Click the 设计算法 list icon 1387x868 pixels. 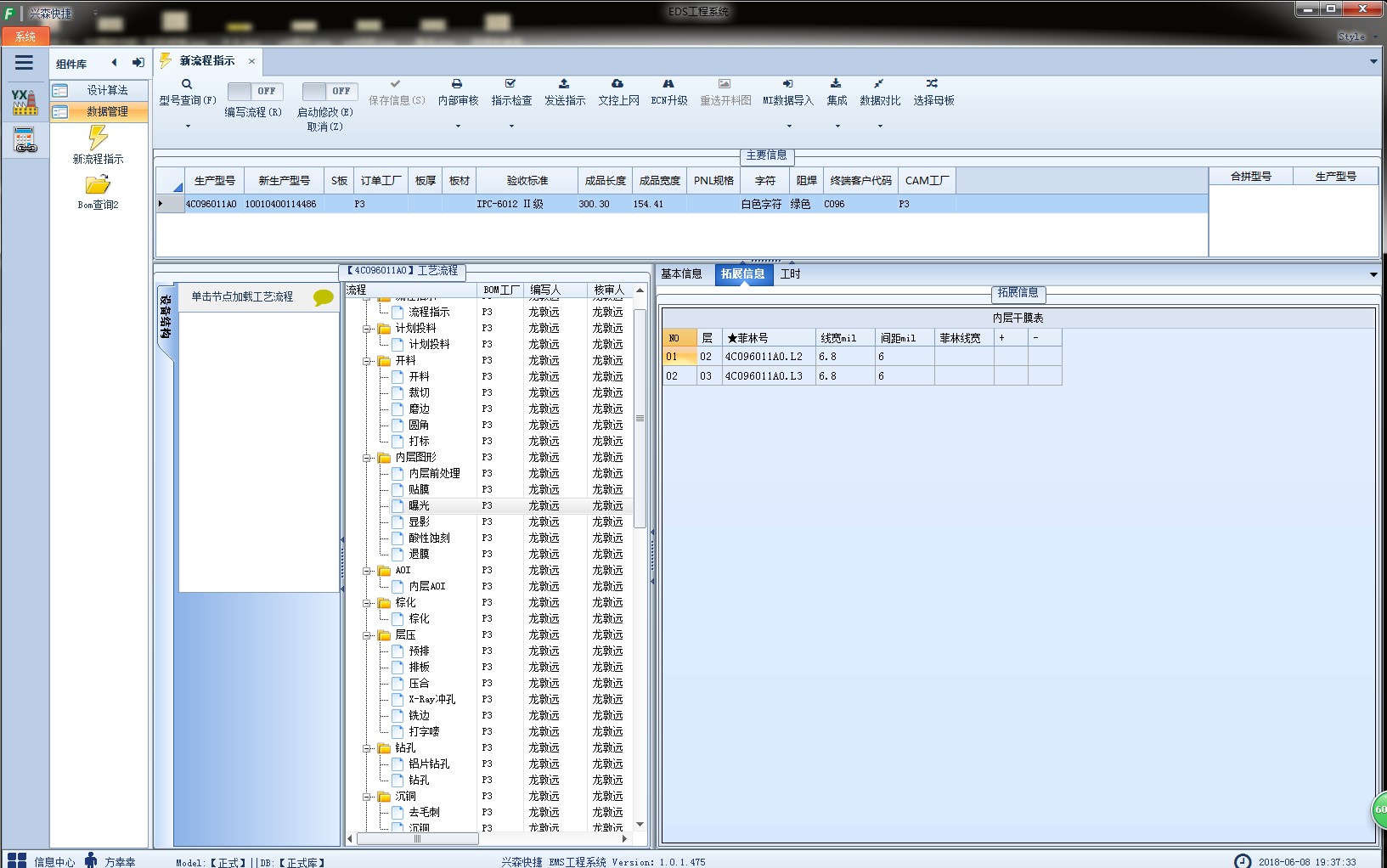[x=60, y=90]
